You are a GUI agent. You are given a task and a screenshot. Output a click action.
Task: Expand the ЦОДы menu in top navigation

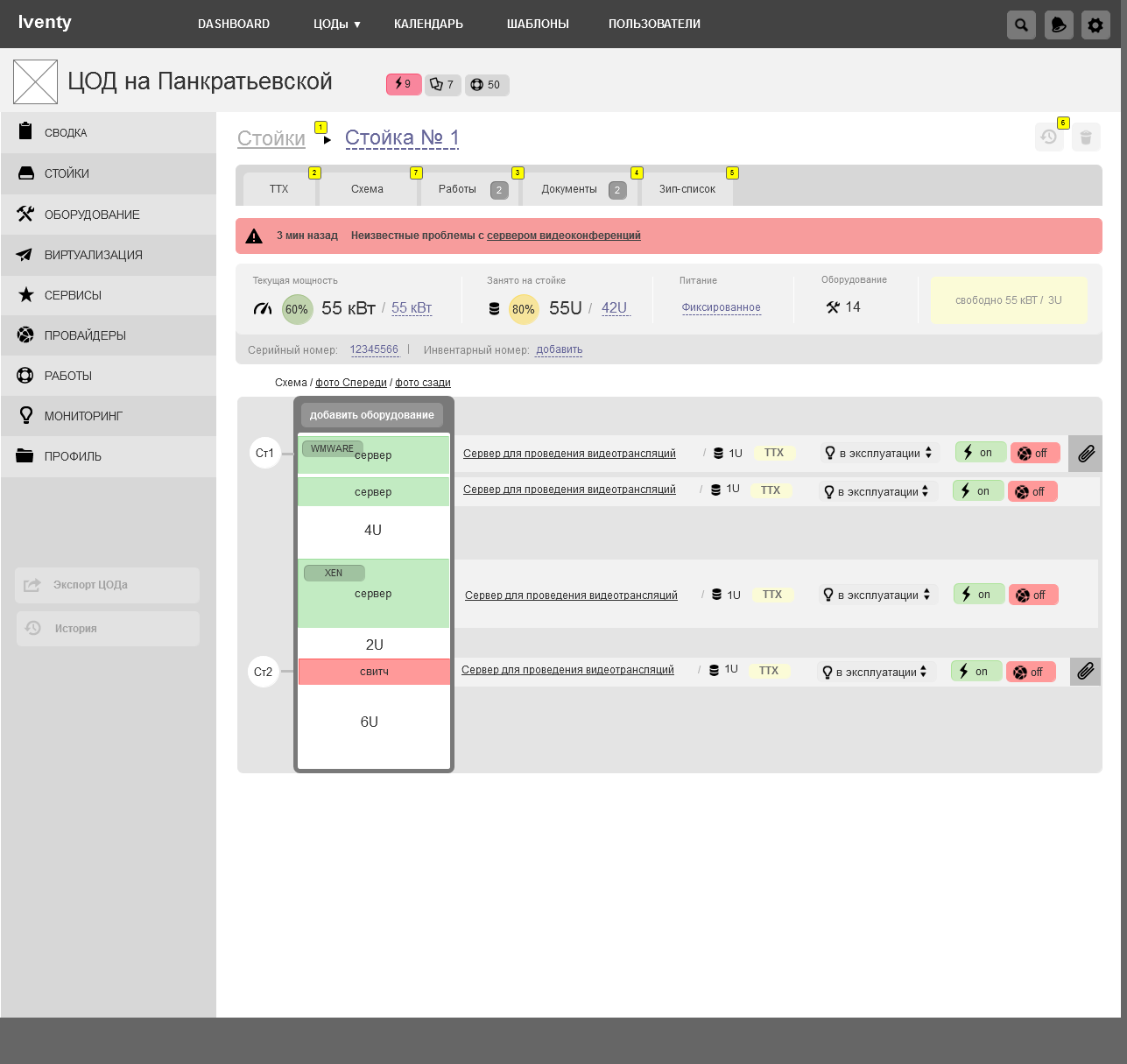pos(337,25)
